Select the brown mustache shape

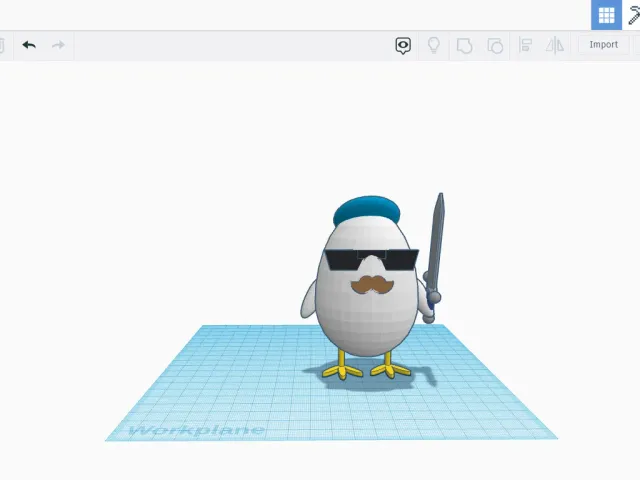coord(372,284)
